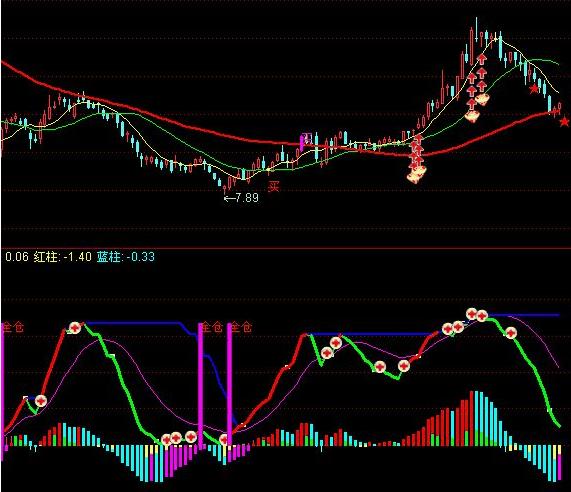Viewport: 571px width, 492px height.
Task: Click the topmost red up-arrow near the price peak
Action: coord(481,59)
